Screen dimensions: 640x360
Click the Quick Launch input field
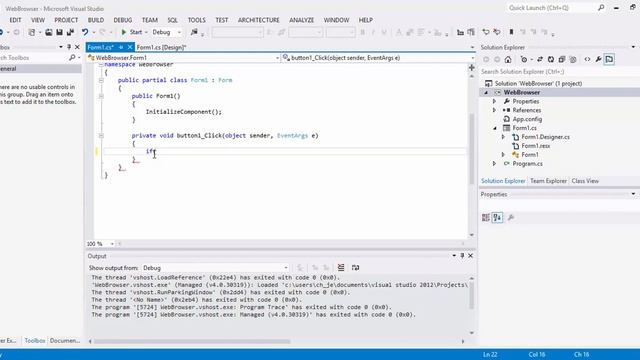click(551, 7)
